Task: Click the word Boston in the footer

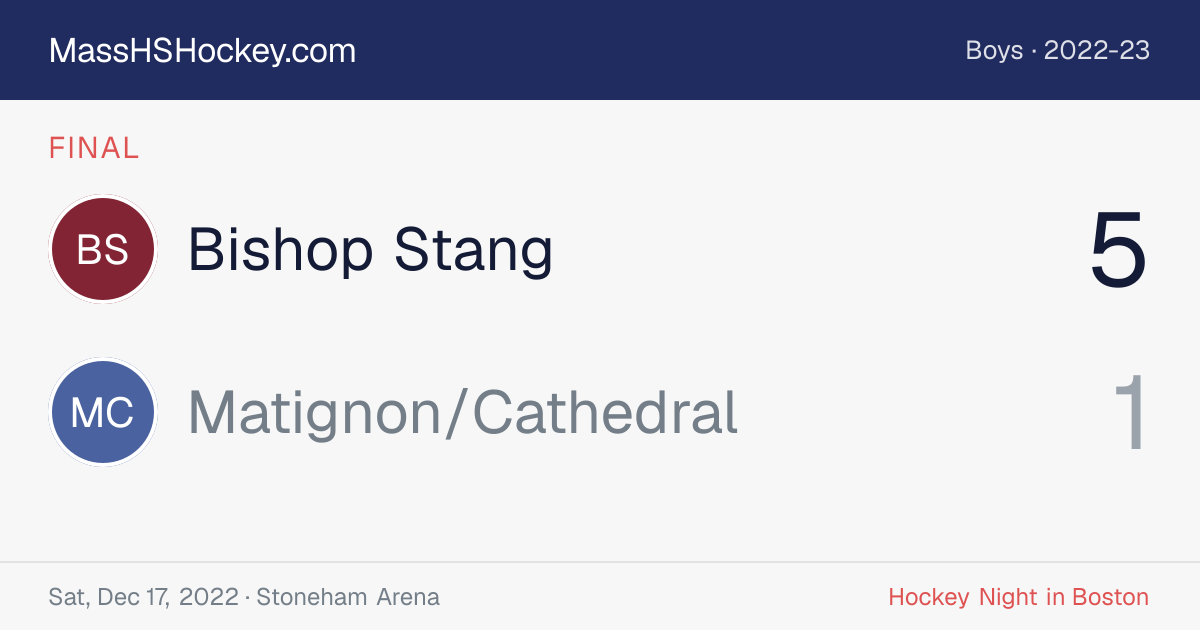Action: click(x=1111, y=598)
